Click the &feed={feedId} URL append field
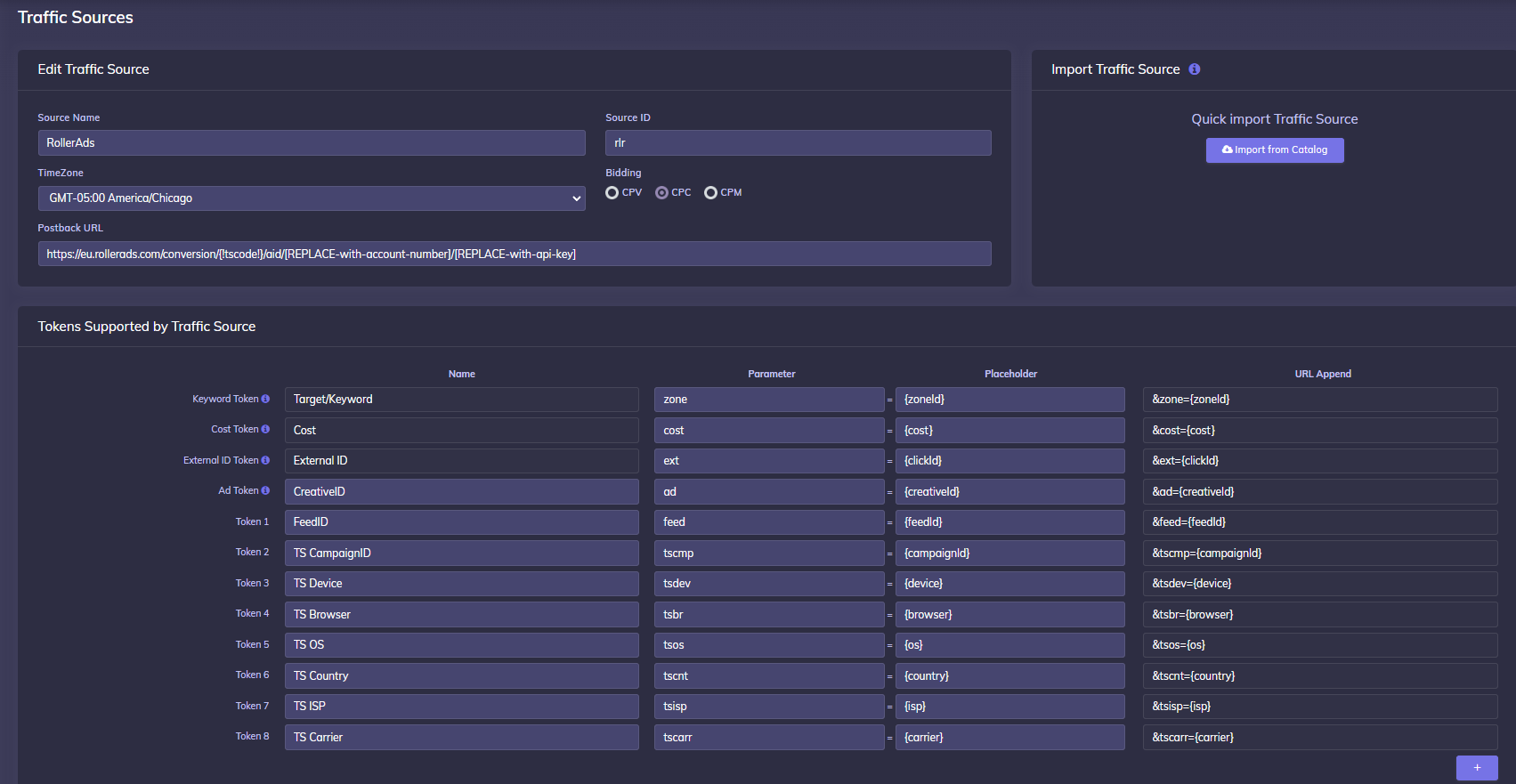 point(1320,522)
